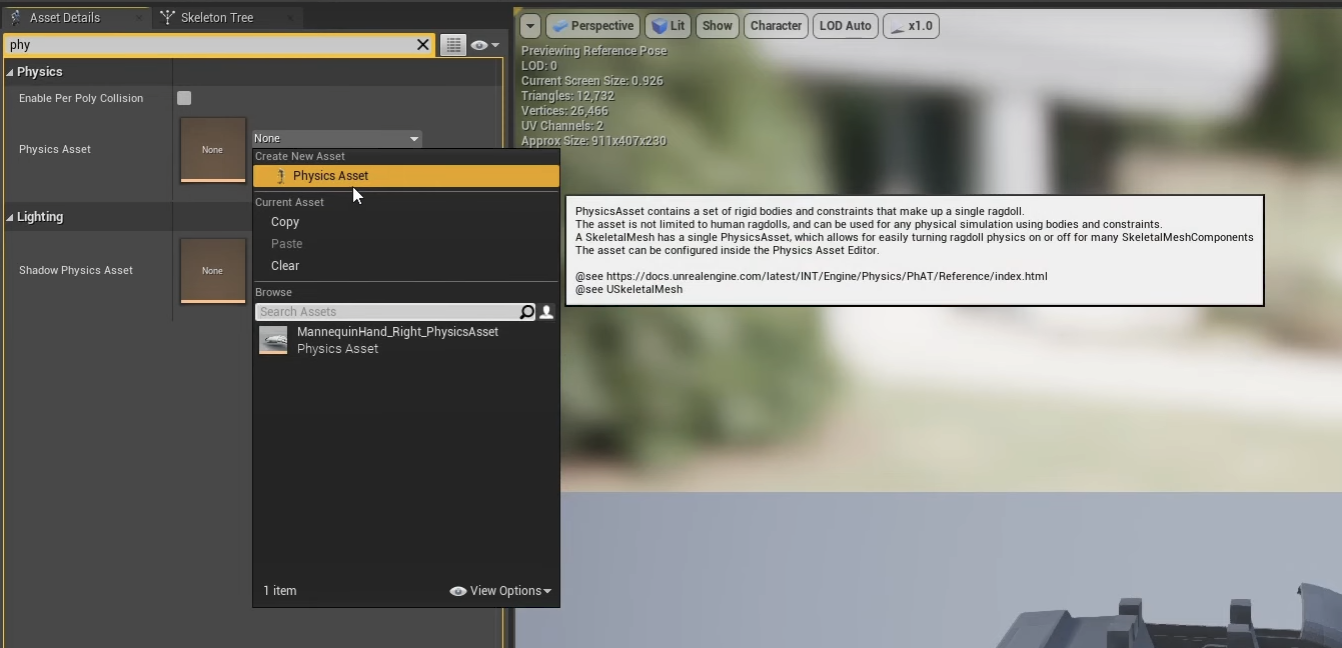This screenshot has width=1342, height=648.
Task: Click the magnifier icon in Search Assets
Action: point(527,312)
